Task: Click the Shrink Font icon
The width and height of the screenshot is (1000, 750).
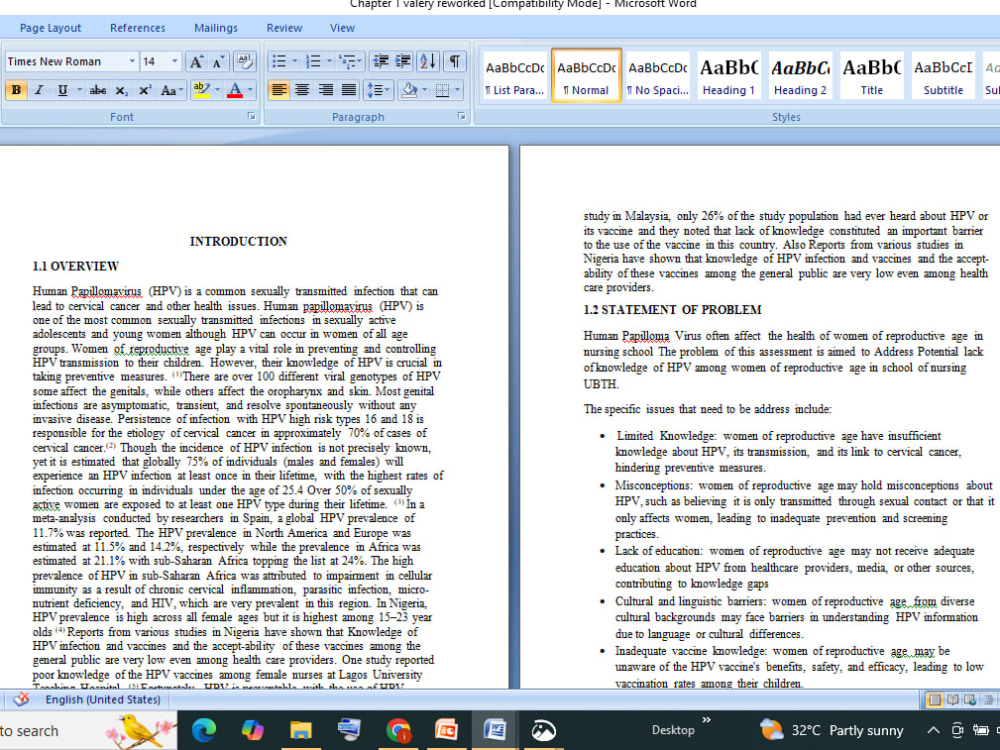Action: pos(218,61)
